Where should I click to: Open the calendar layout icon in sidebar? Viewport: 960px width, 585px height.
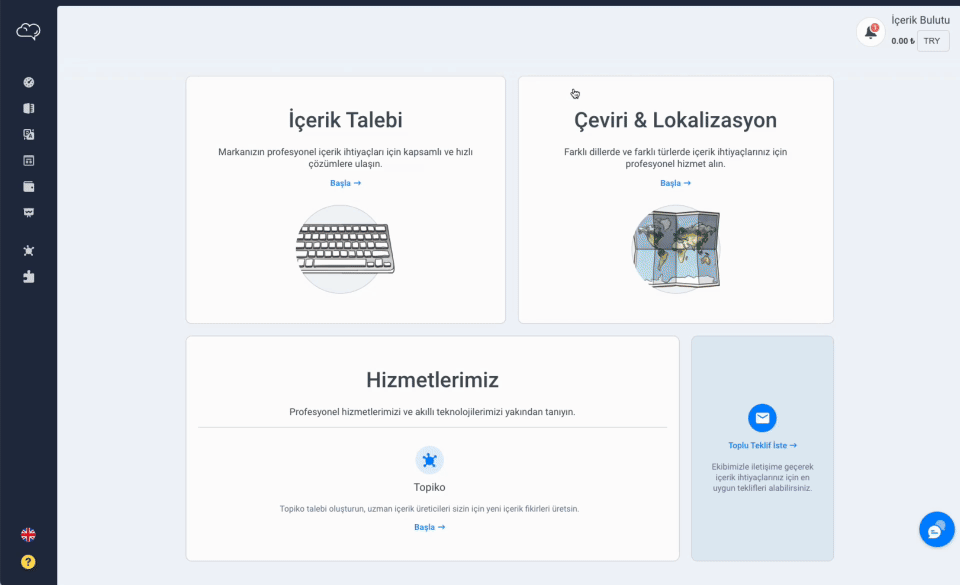click(29, 160)
